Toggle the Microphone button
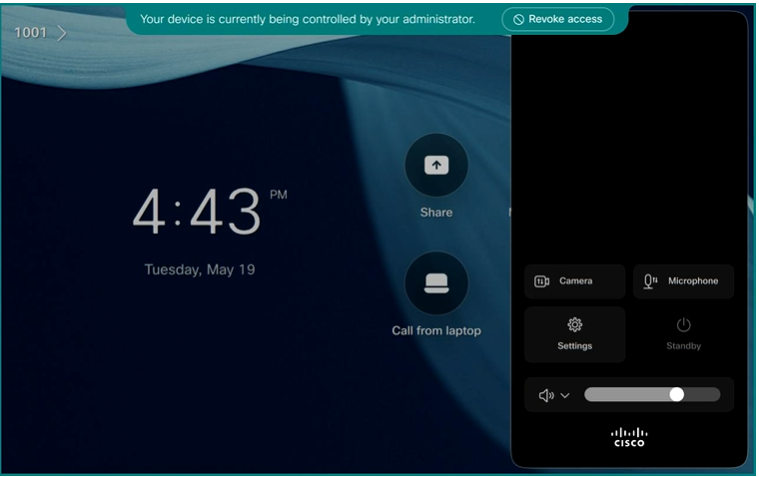This screenshot has width=759, height=477. tap(683, 281)
